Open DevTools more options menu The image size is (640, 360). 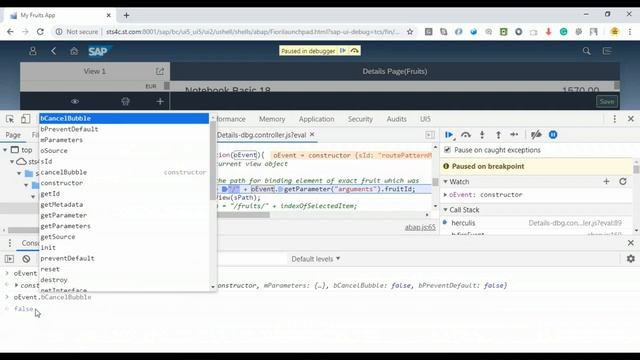pyautogui.click(x=615, y=119)
